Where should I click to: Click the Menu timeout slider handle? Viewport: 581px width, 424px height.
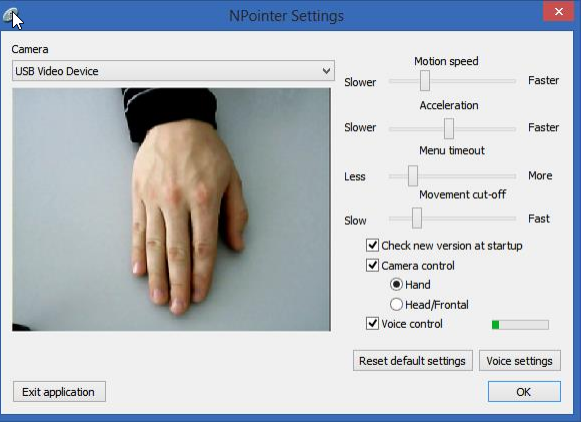click(413, 176)
